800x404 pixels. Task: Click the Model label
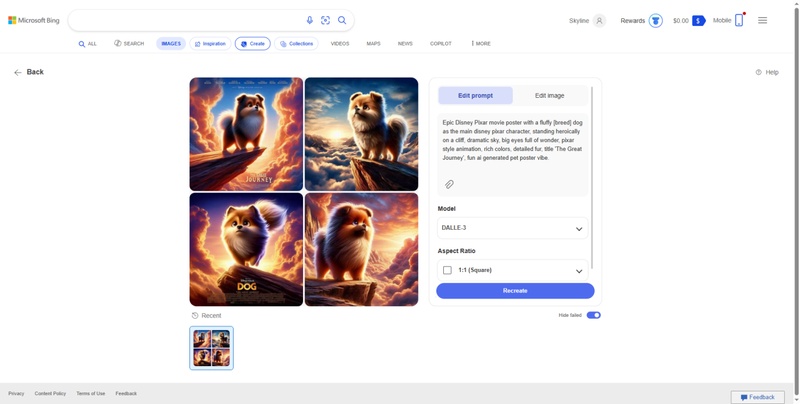click(x=447, y=209)
